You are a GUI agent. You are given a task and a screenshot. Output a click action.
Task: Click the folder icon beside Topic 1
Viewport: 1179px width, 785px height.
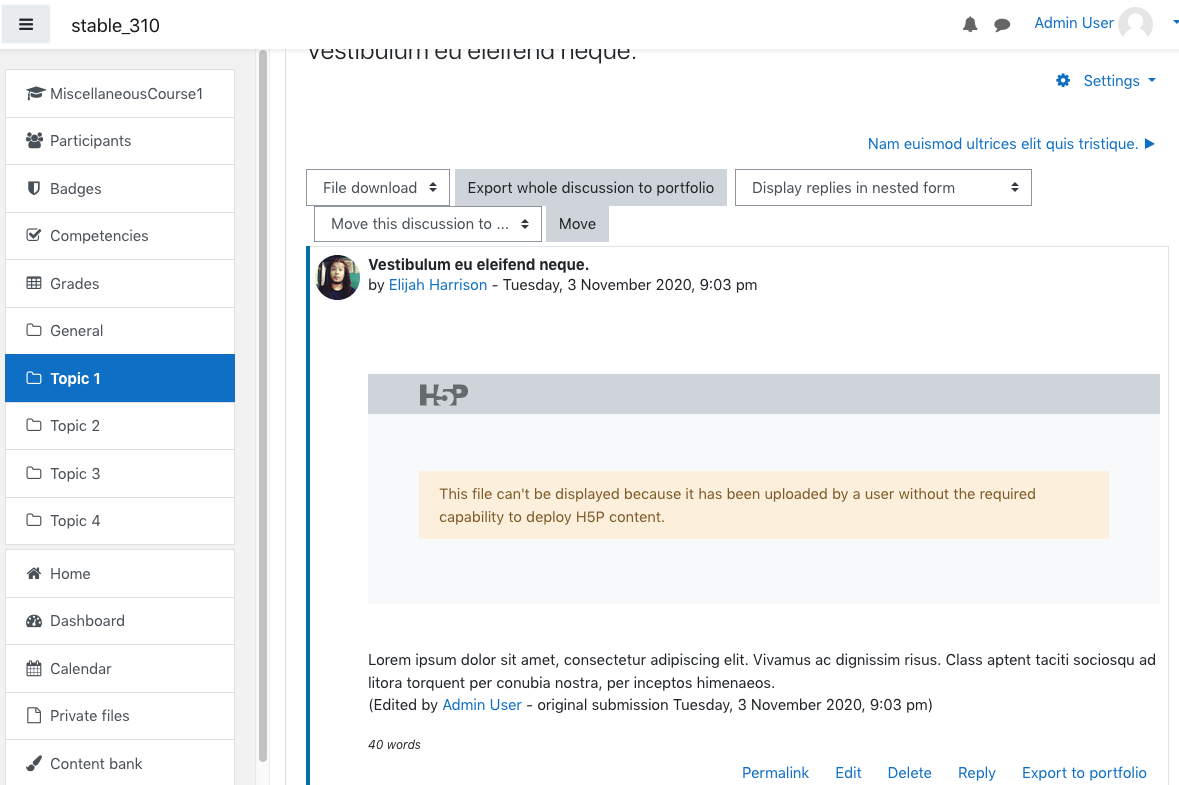[x=34, y=377]
